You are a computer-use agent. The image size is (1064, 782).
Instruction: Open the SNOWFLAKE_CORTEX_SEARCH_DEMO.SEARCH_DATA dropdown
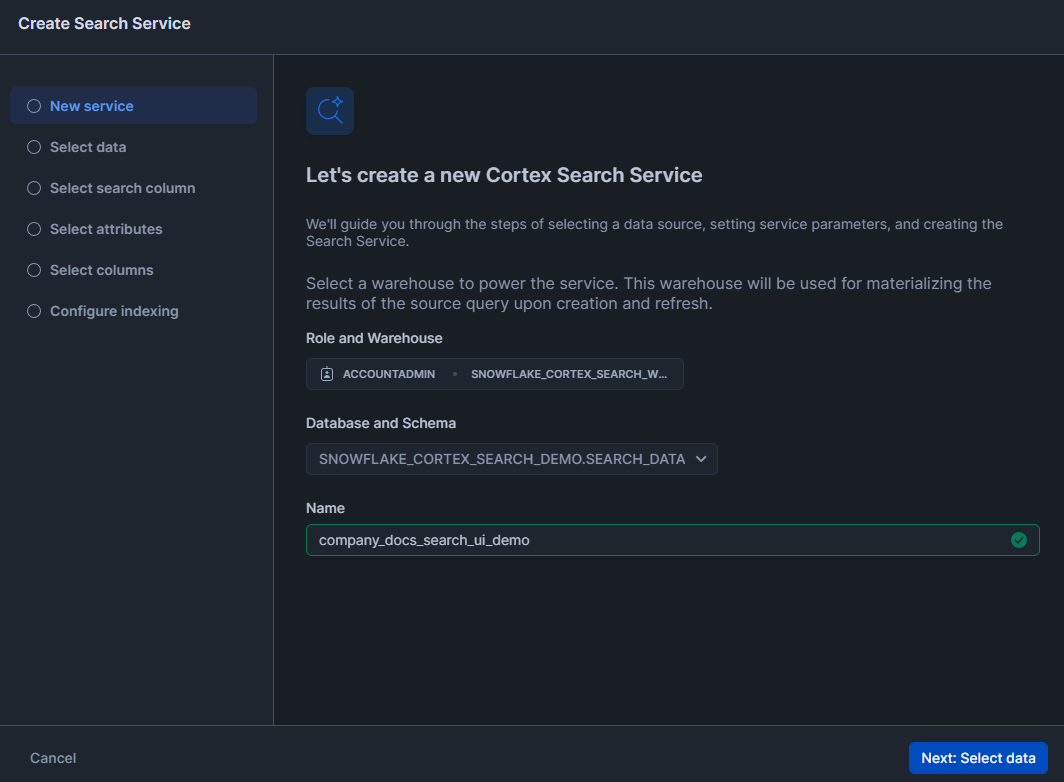pyautogui.click(x=502, y=459)
